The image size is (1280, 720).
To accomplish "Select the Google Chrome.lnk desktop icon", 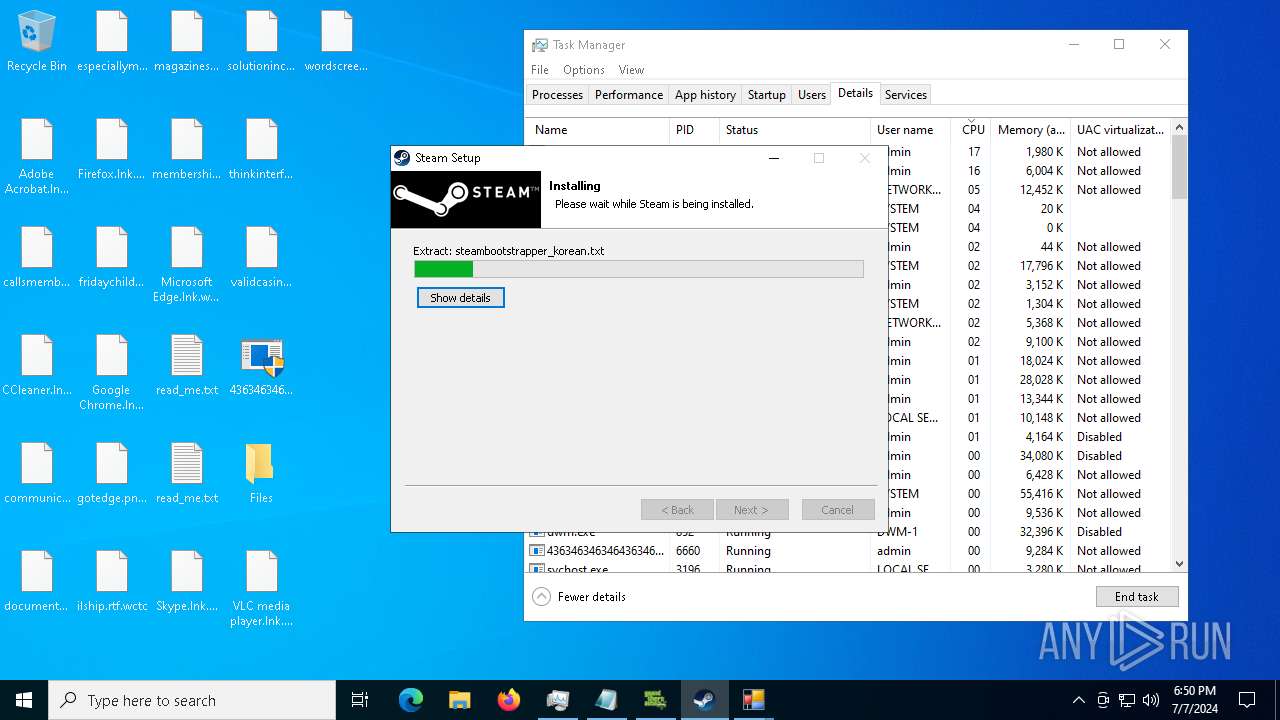I will (112, 373).
